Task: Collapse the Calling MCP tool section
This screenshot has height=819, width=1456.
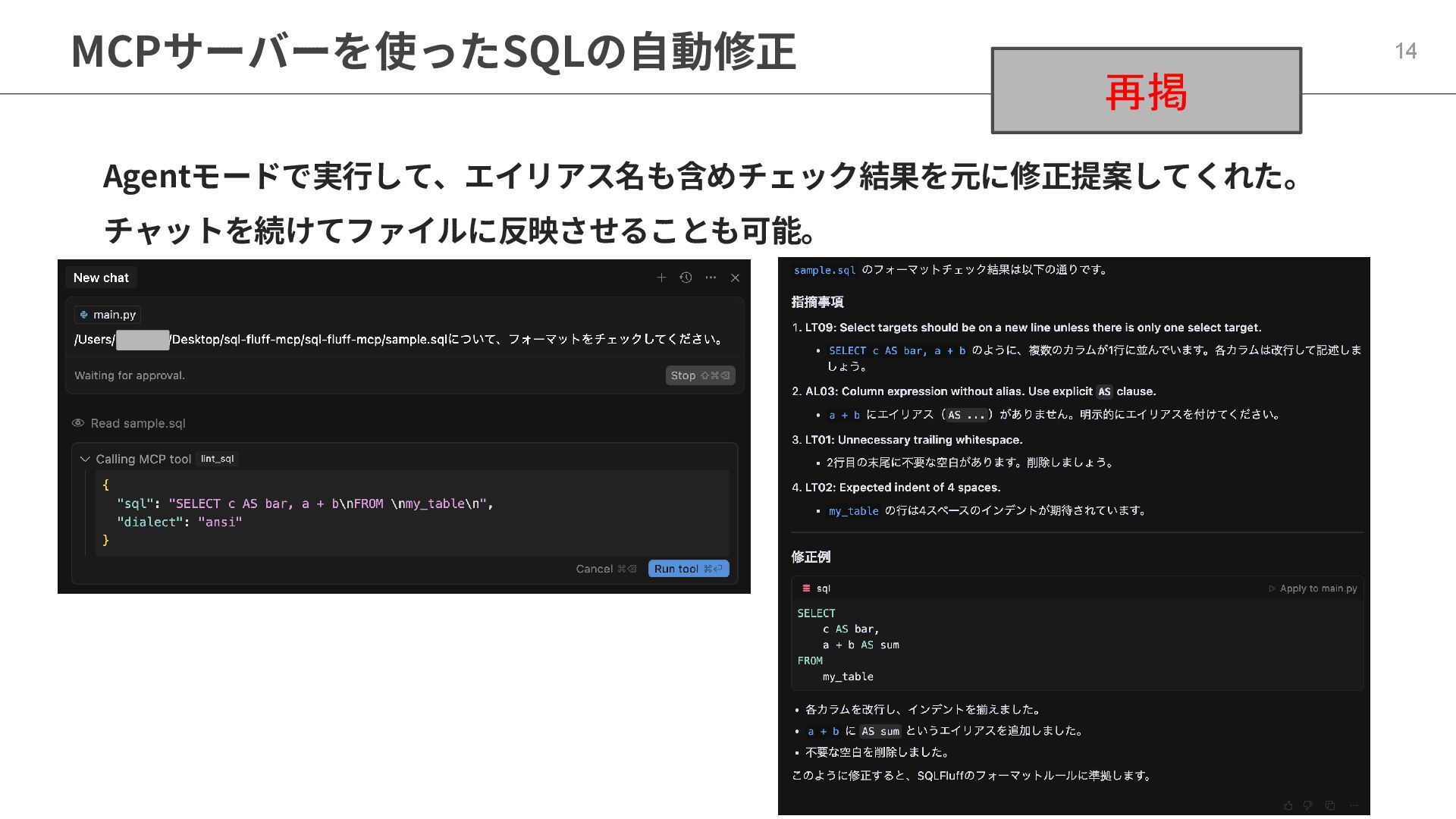Action: pos(85,459)
